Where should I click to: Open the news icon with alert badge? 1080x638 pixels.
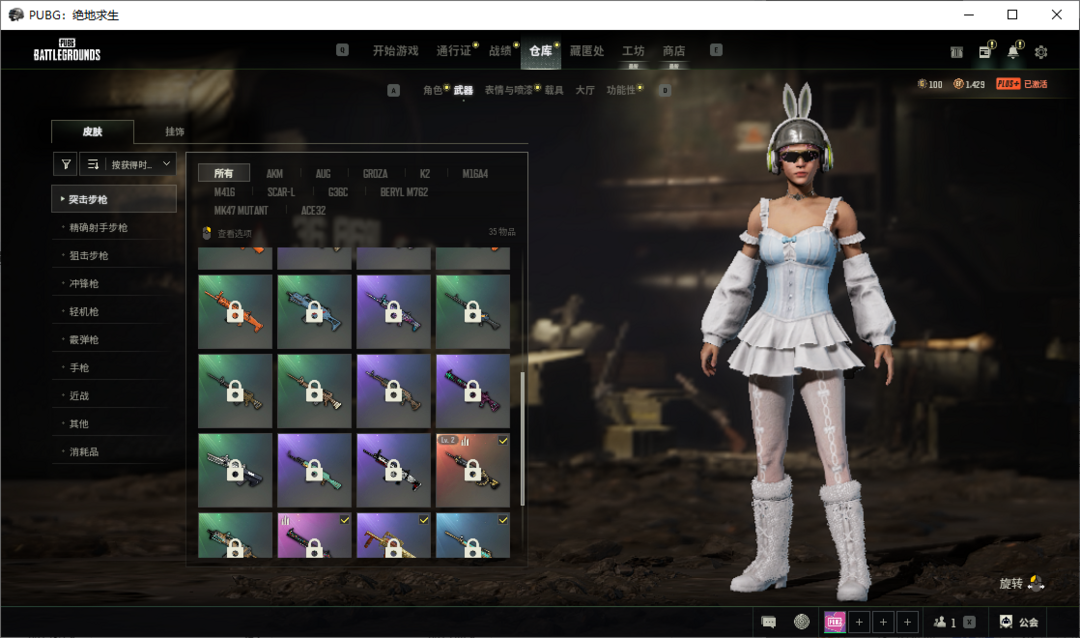pos(985,52)
